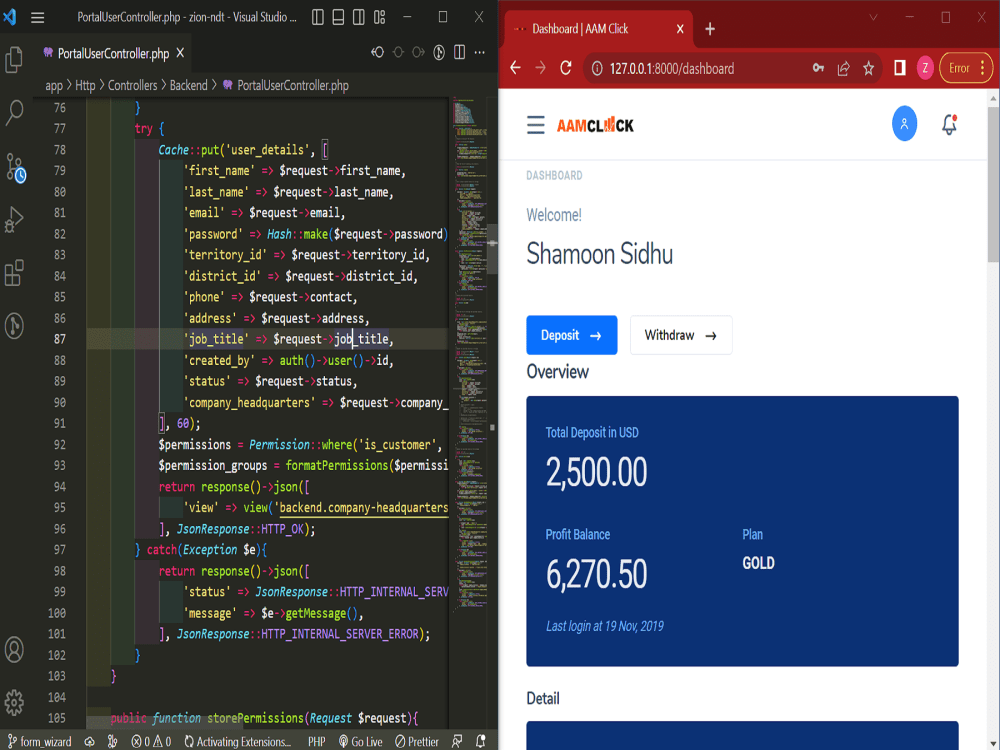
Task: Open a new Chrome tab
Action: (710, 29)
